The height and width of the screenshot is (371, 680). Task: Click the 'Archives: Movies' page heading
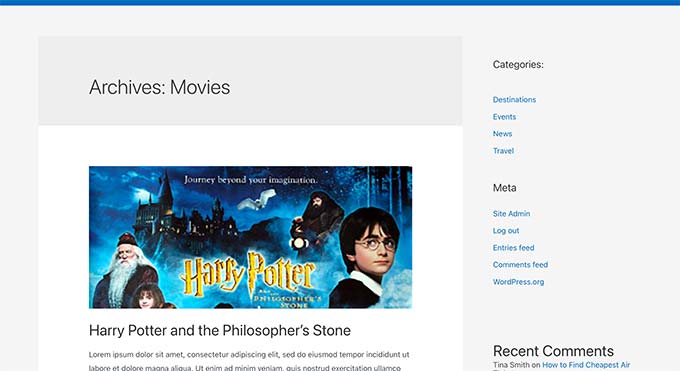click(x=159, y=87)
